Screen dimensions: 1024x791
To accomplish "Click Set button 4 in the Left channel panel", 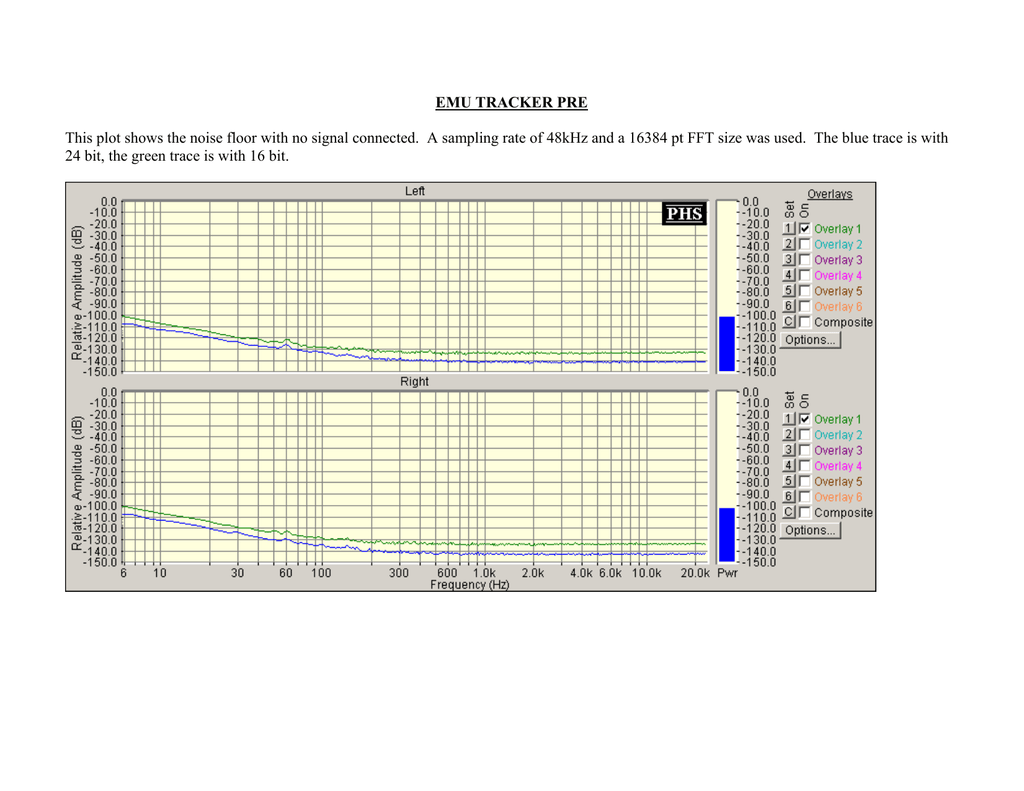I will click(x=789, y=276).
